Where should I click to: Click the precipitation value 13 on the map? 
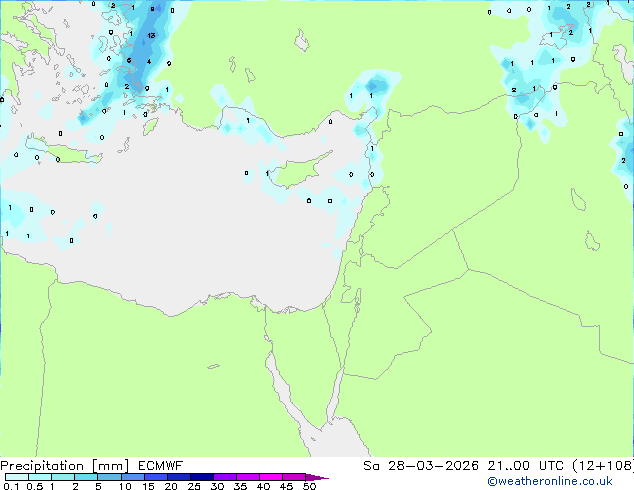151,36
